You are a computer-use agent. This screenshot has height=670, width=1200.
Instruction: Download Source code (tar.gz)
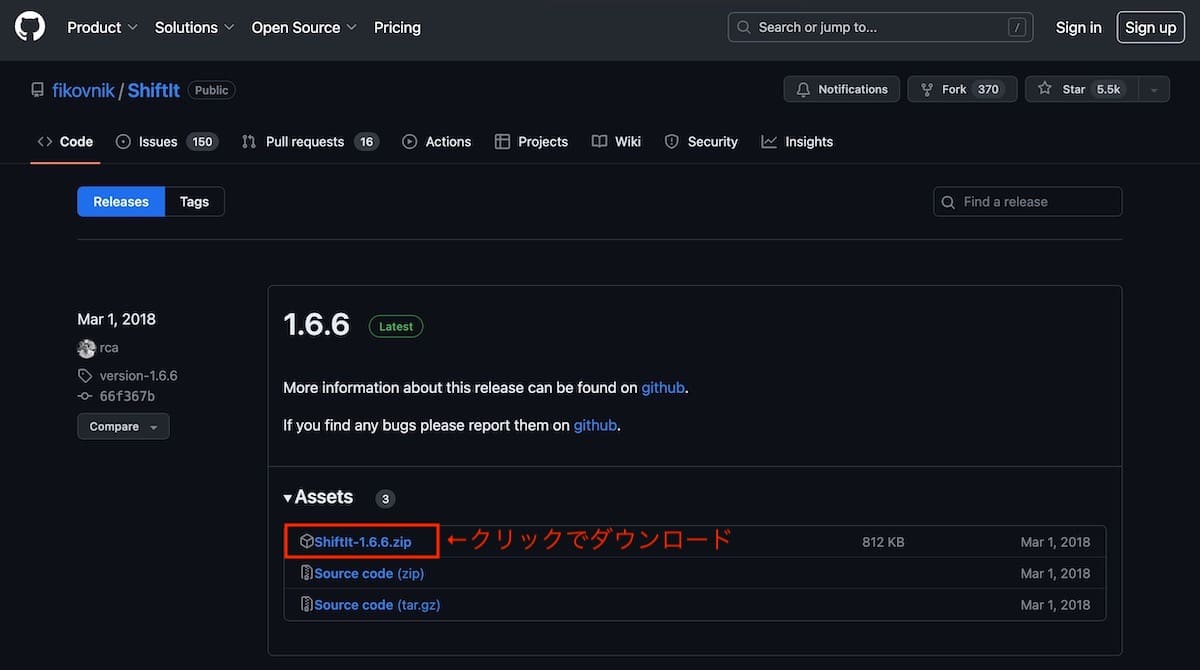(x=377, y=605)
